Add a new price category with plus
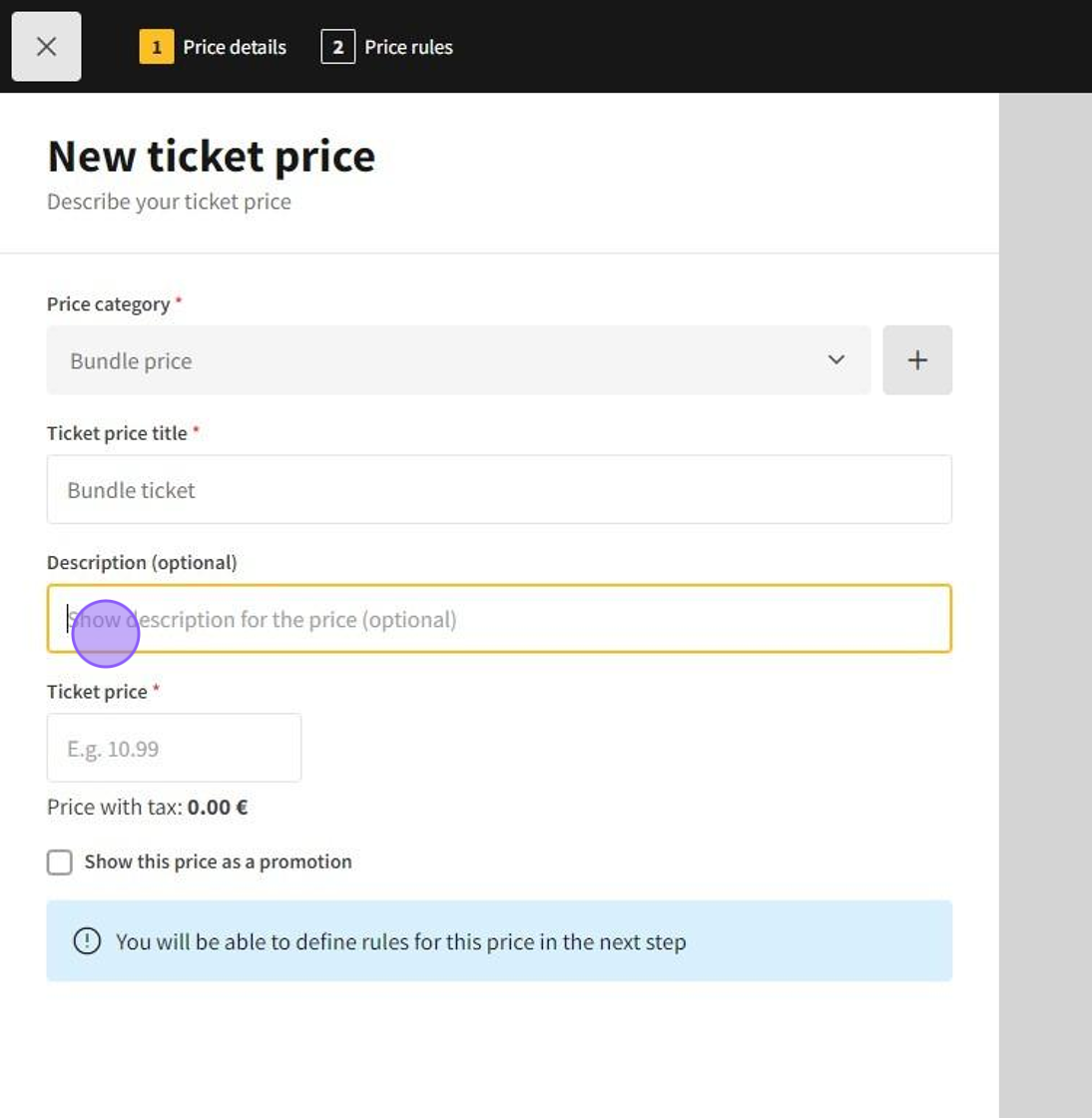The image size is (1092, 1118). click(917, 360)
